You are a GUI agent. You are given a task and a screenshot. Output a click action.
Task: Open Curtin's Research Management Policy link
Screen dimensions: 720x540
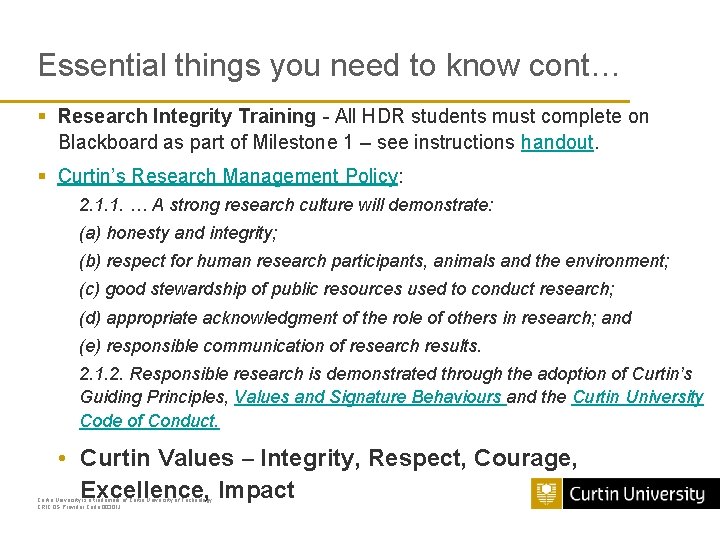[228, 176]
